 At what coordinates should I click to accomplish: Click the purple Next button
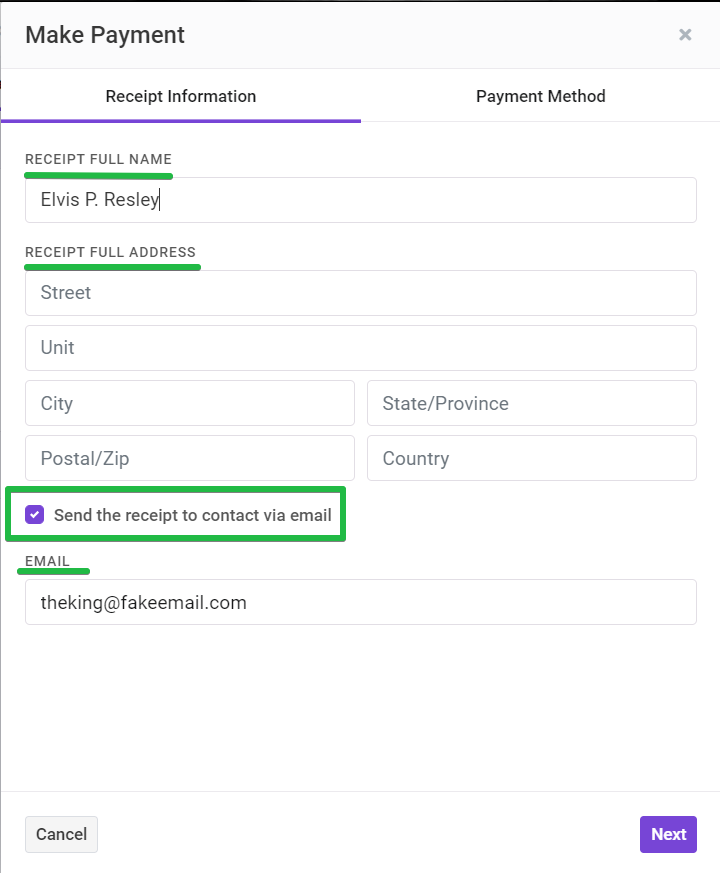pyautogui.click(x=668, y=834)
